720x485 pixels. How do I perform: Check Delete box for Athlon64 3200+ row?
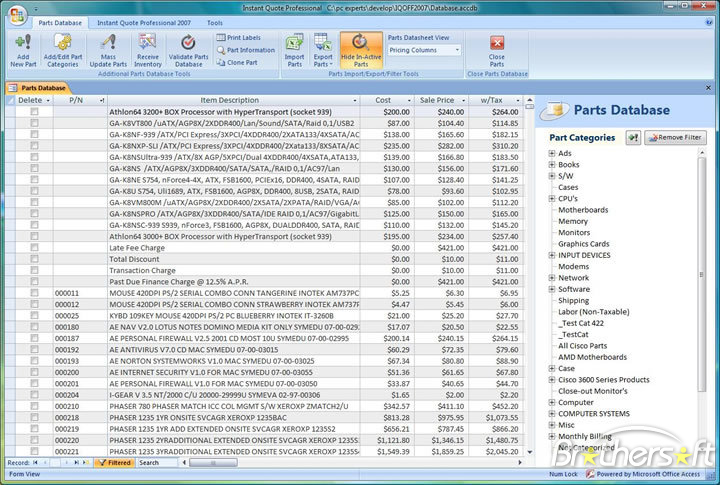34,112
